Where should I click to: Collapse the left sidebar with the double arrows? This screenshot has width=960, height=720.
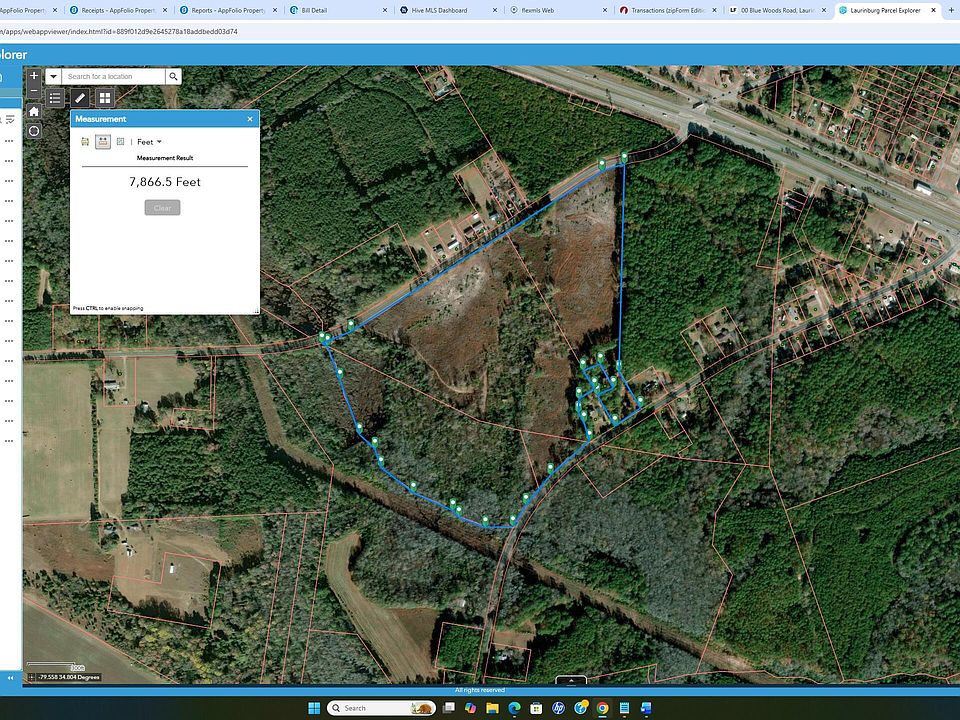pyautogui.click(x=10, y=677)
